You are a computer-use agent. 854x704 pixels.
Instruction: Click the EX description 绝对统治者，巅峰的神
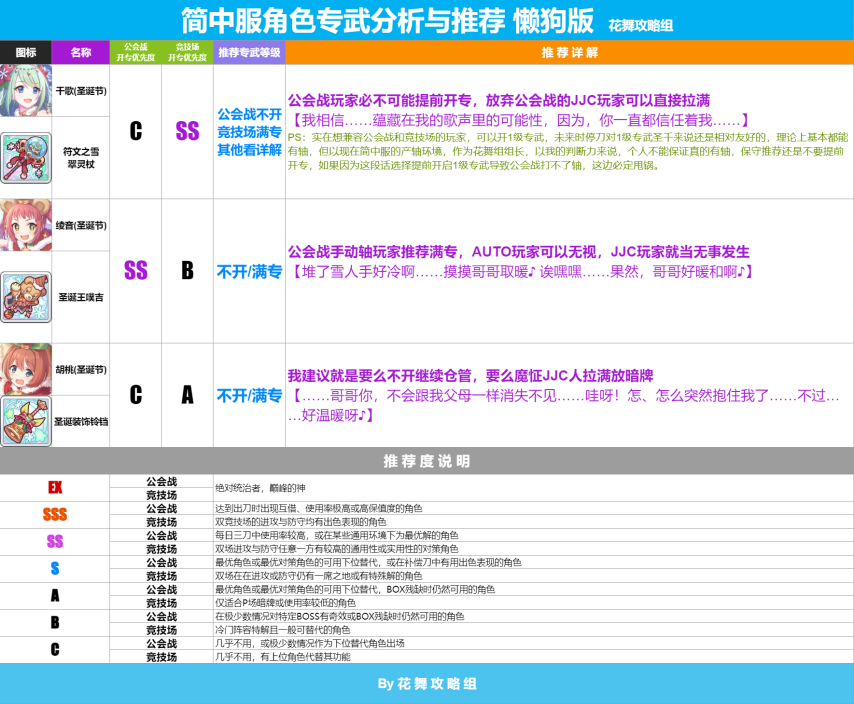click(260, 488)
